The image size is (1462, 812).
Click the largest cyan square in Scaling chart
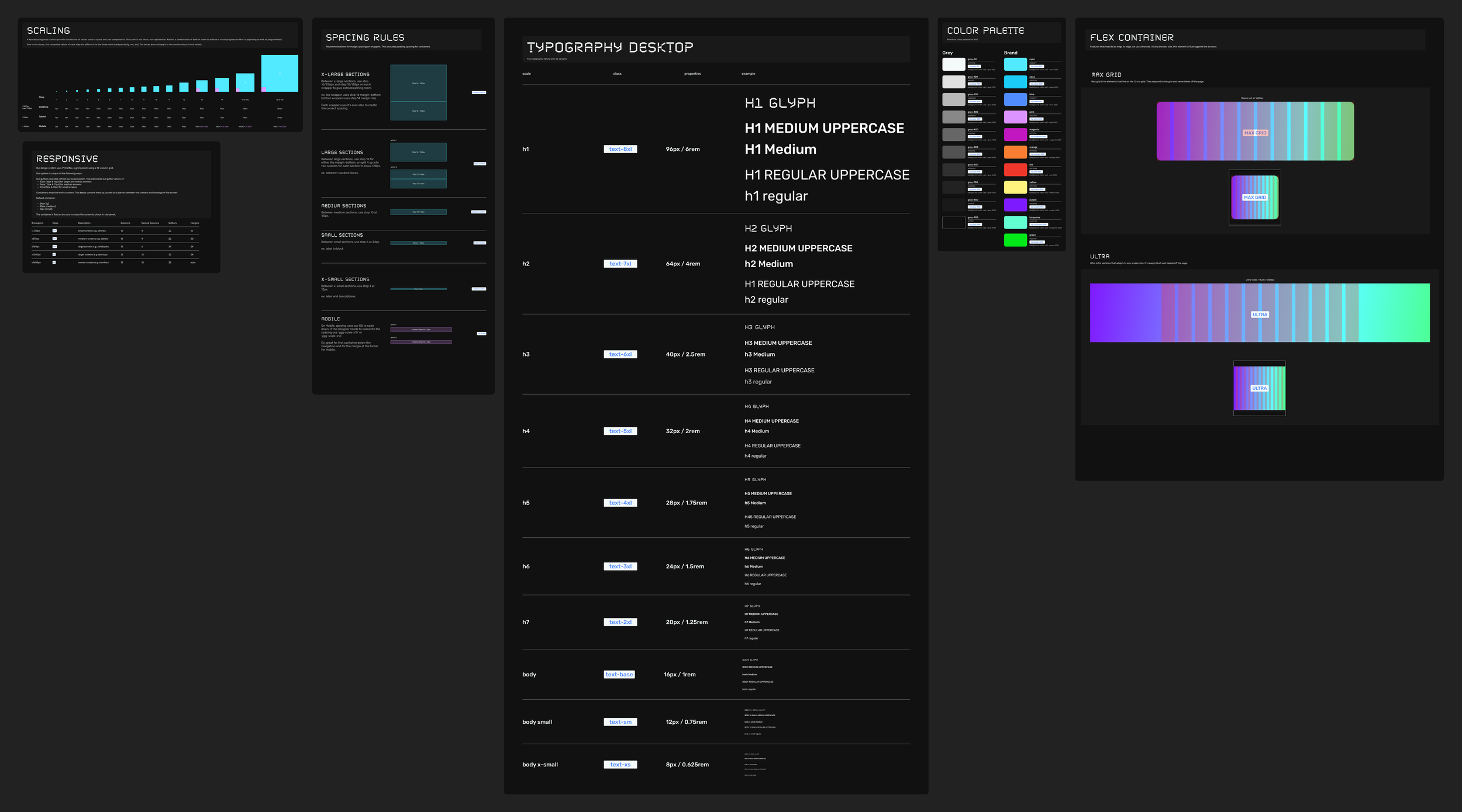(280, 73)
